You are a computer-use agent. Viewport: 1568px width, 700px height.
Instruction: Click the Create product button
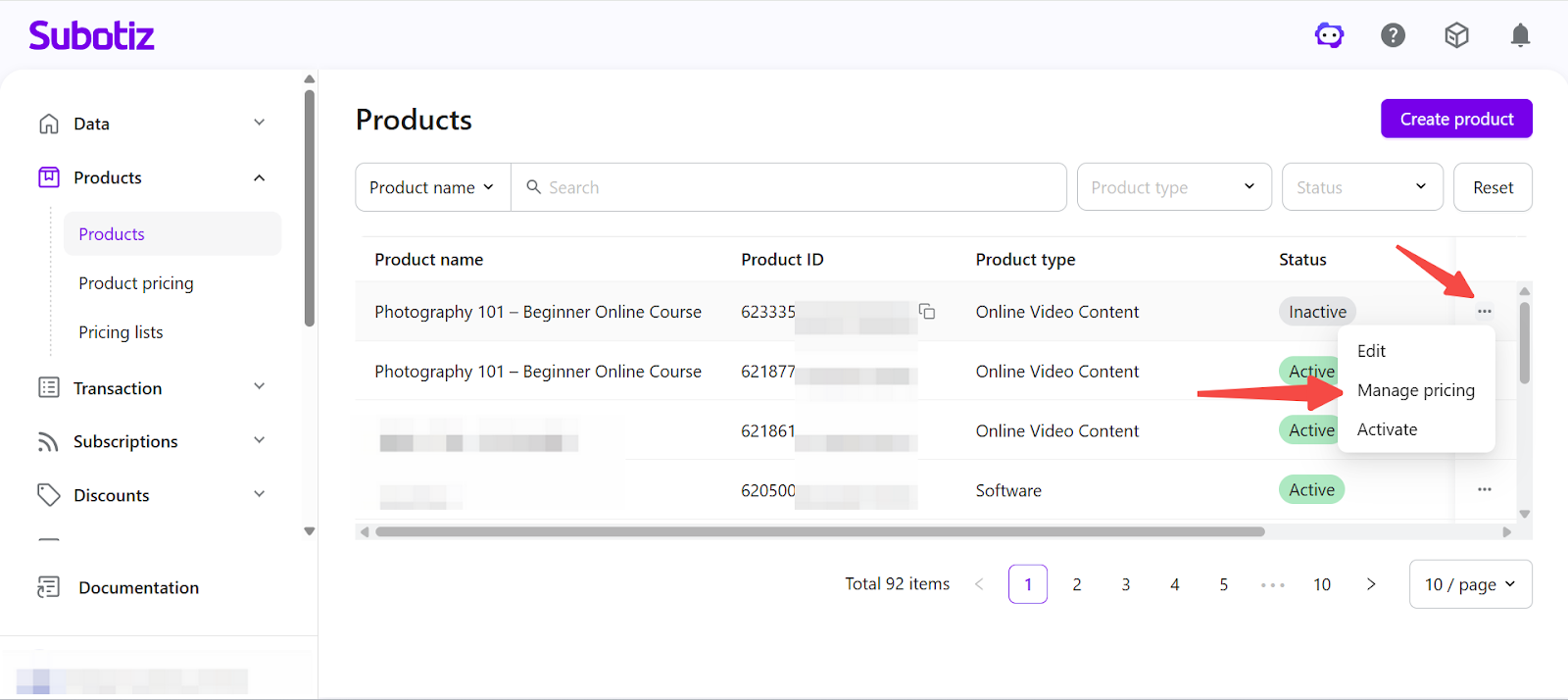tap(1456, 119)
